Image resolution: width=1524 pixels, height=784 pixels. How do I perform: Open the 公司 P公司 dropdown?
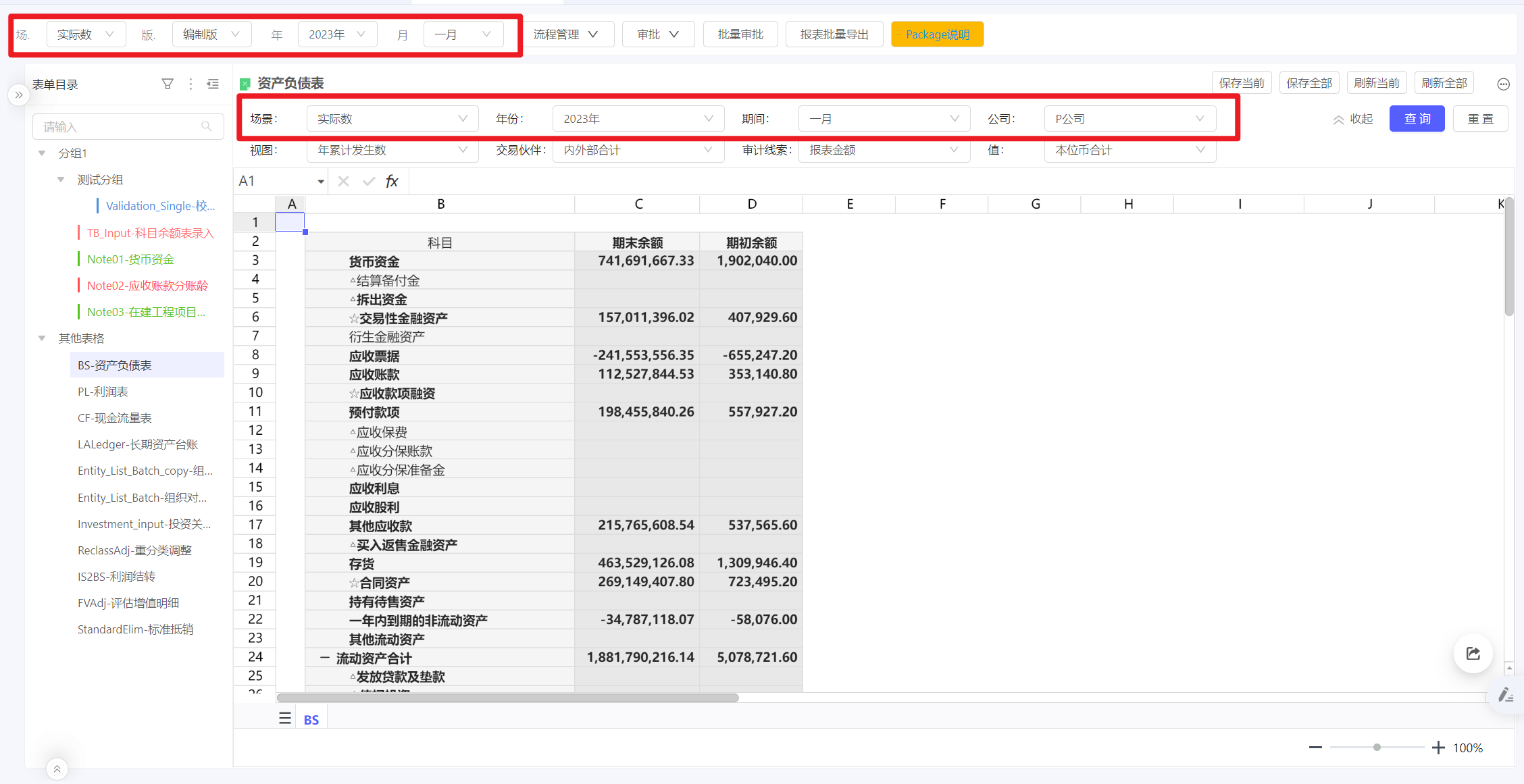coord(1129,119)
